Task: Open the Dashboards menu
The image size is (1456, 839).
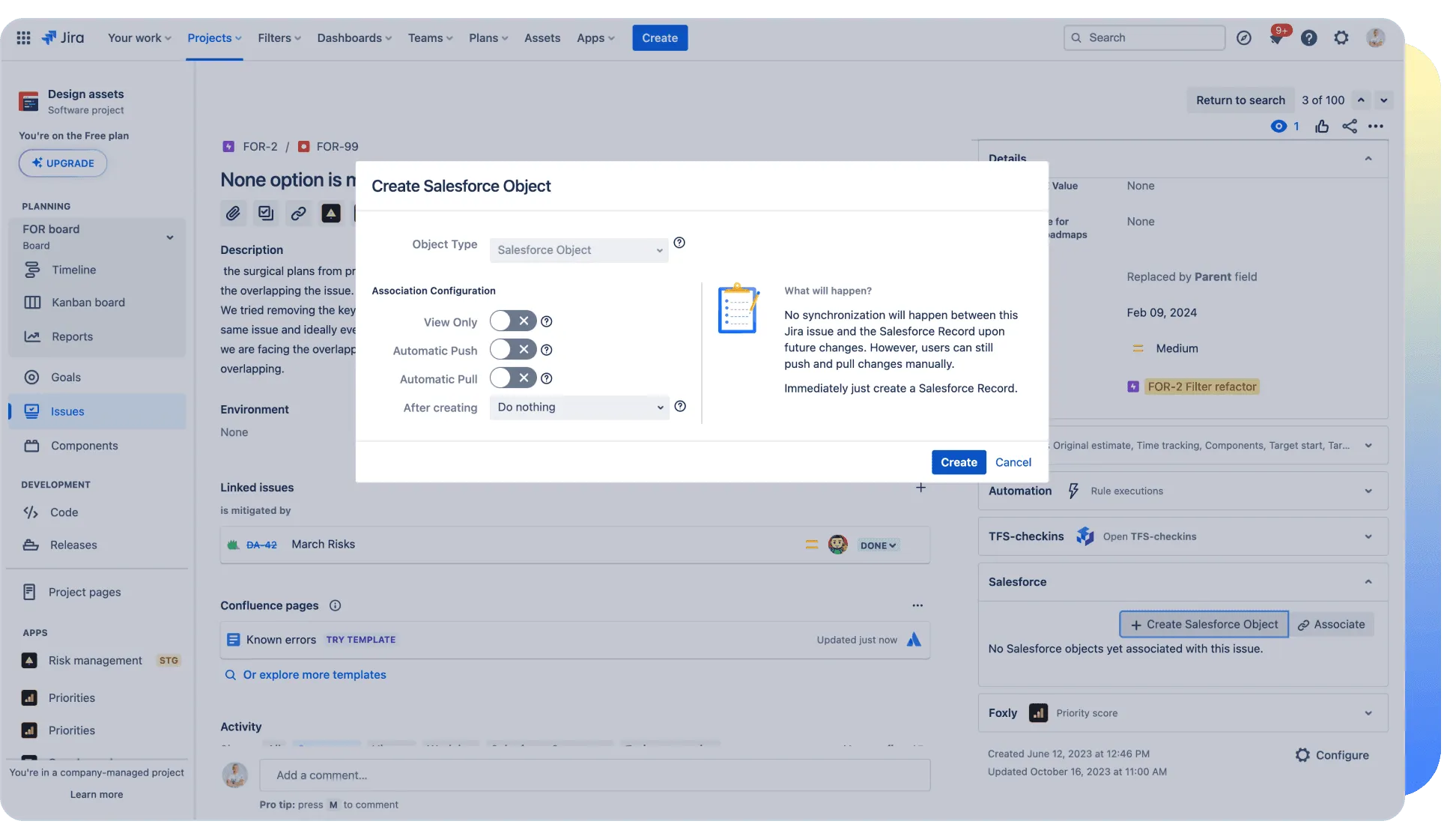Action: [354, 37]
